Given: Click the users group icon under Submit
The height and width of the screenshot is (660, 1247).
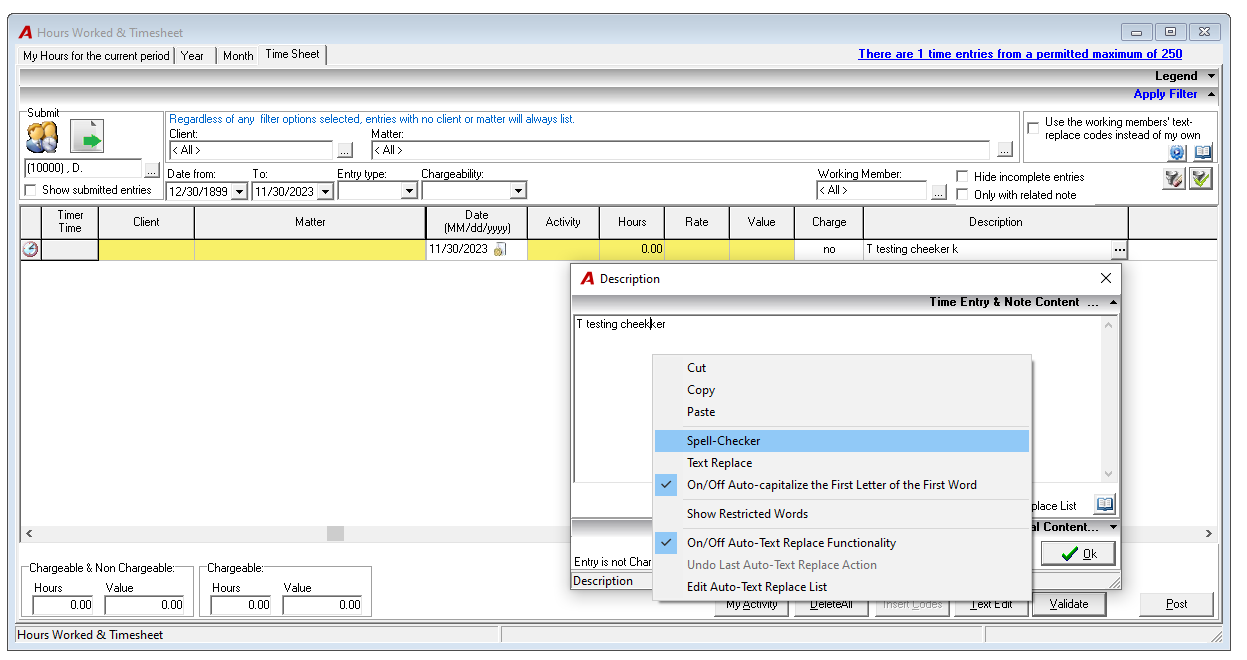Looking at the screenshot, I should point(43,136).
